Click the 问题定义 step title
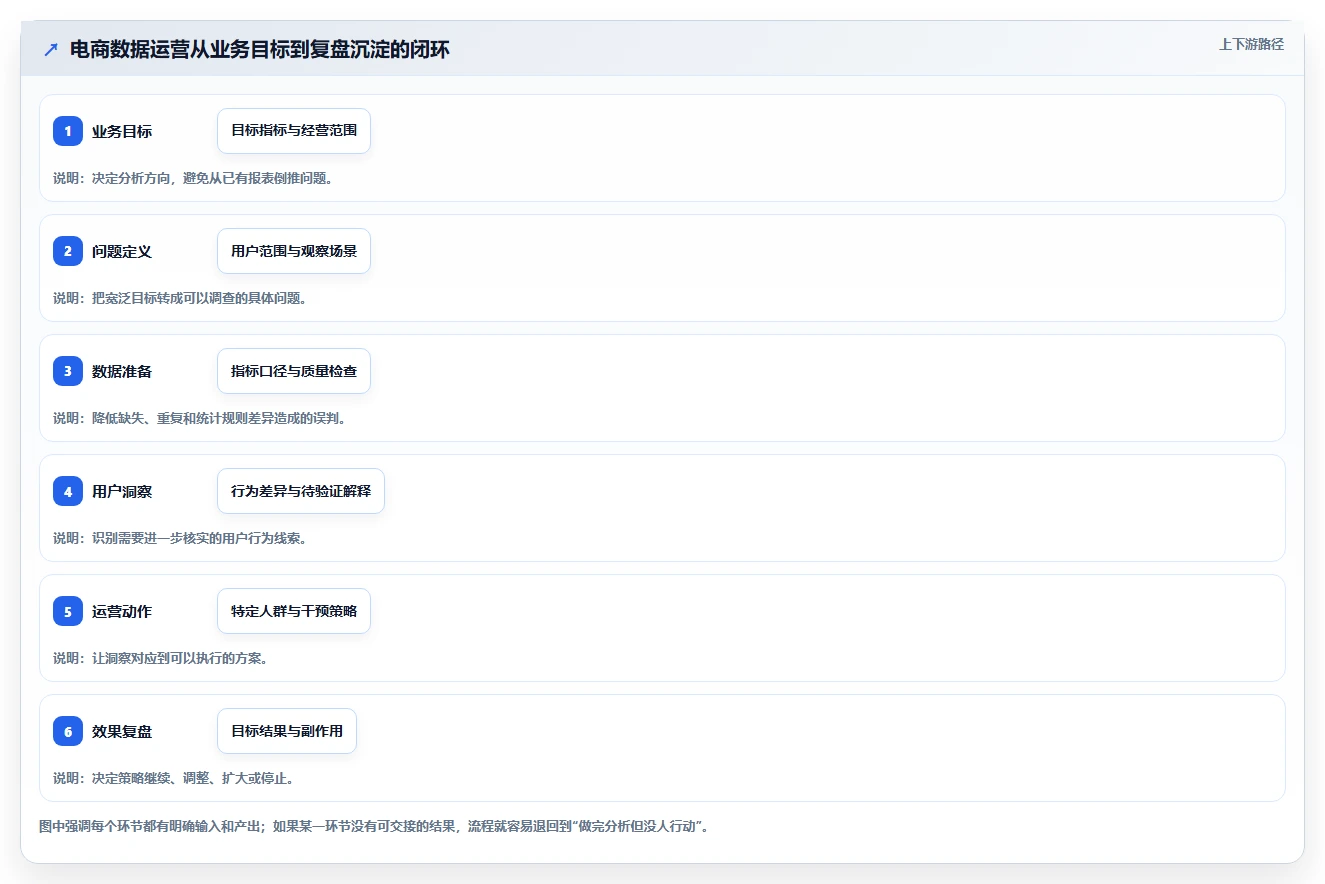The width and height of the screenshot is (1325, 884). tap(122, 251)
